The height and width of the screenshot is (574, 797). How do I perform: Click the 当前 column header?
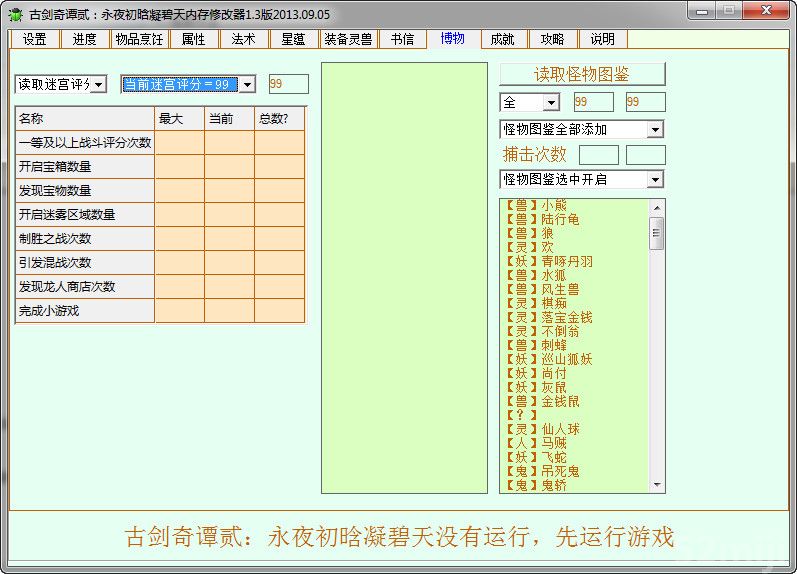pos(230,119)
